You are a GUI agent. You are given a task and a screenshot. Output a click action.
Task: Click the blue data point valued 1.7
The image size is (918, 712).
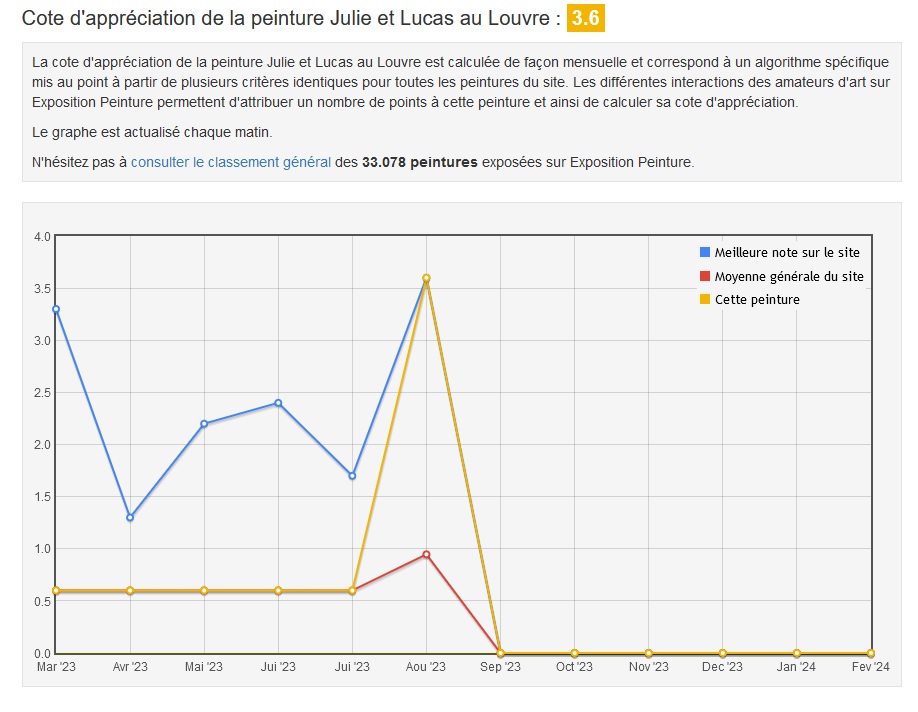click(352, 476)
